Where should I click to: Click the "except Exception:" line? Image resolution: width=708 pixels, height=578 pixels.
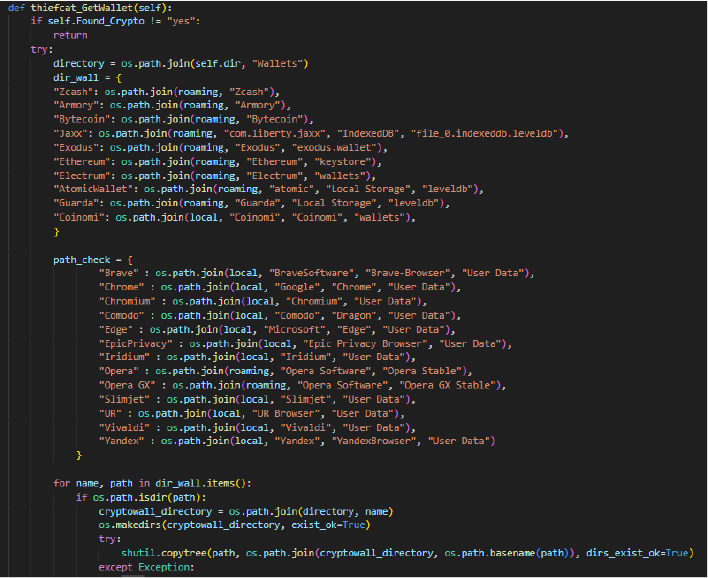click(x=146, y=568)
